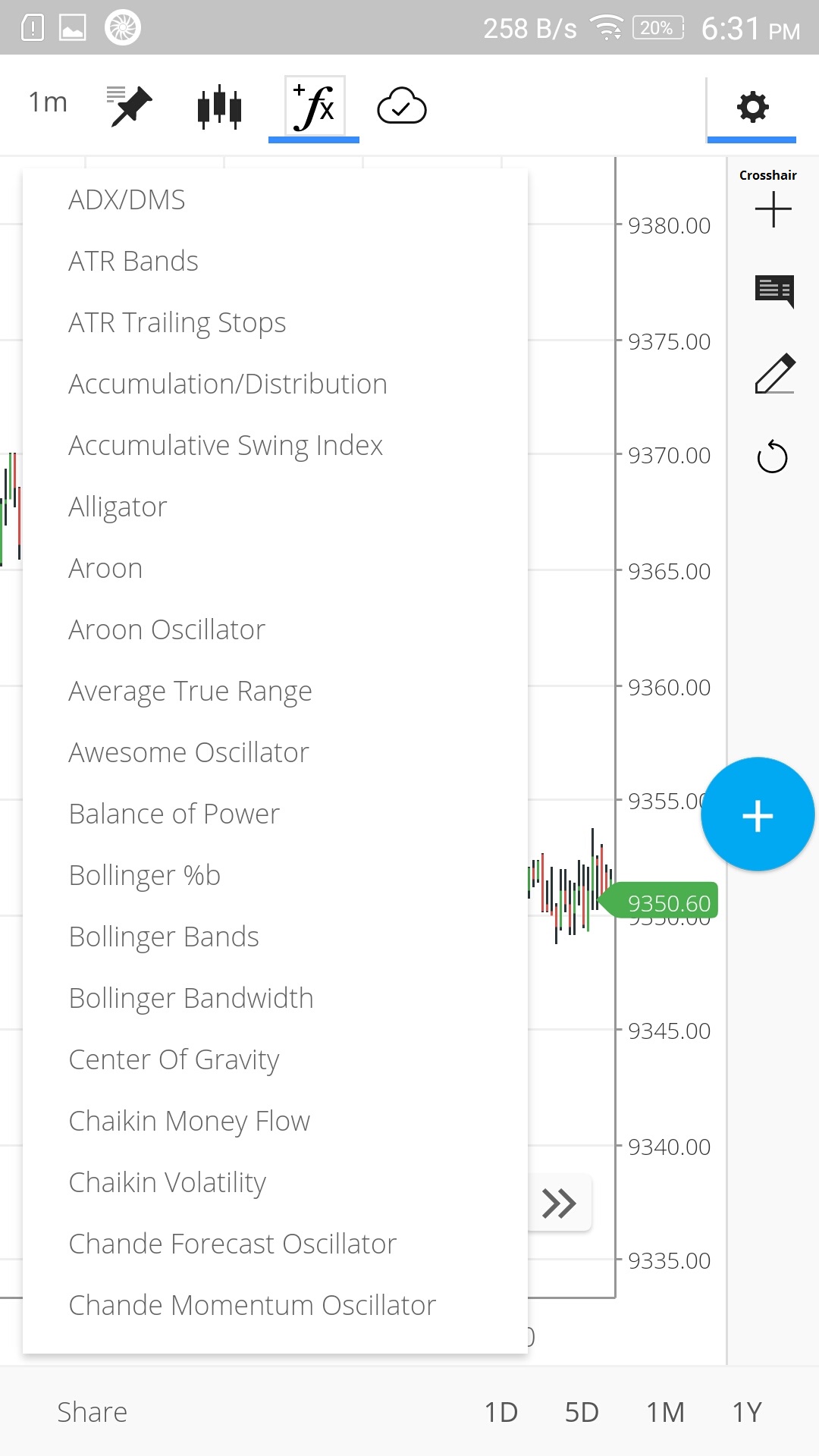This screenshot has height=1456, width=819.
Task: Expand chart with double chevron arrow
Action: (x=560, y=1203)
